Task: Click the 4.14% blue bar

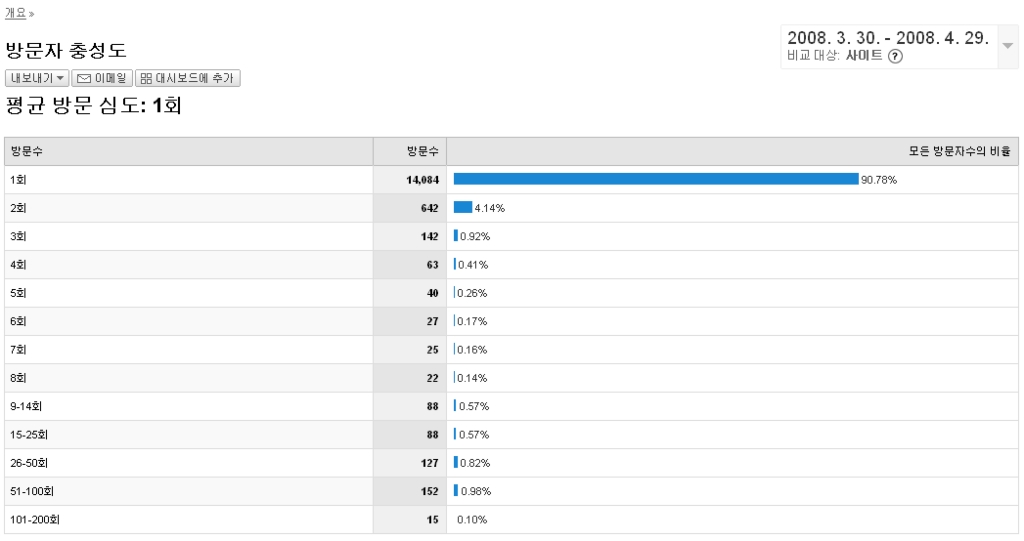Action: [462, 208]
